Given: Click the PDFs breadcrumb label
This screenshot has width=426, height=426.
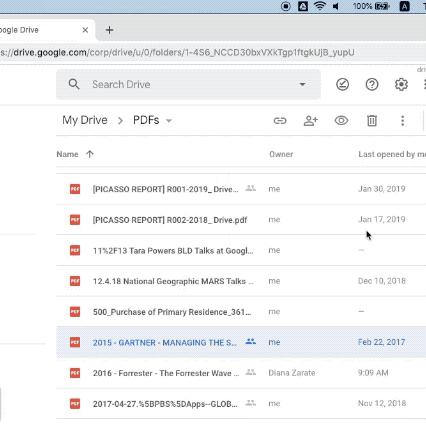Looking at the screenshot, I should tap(146, 120).
